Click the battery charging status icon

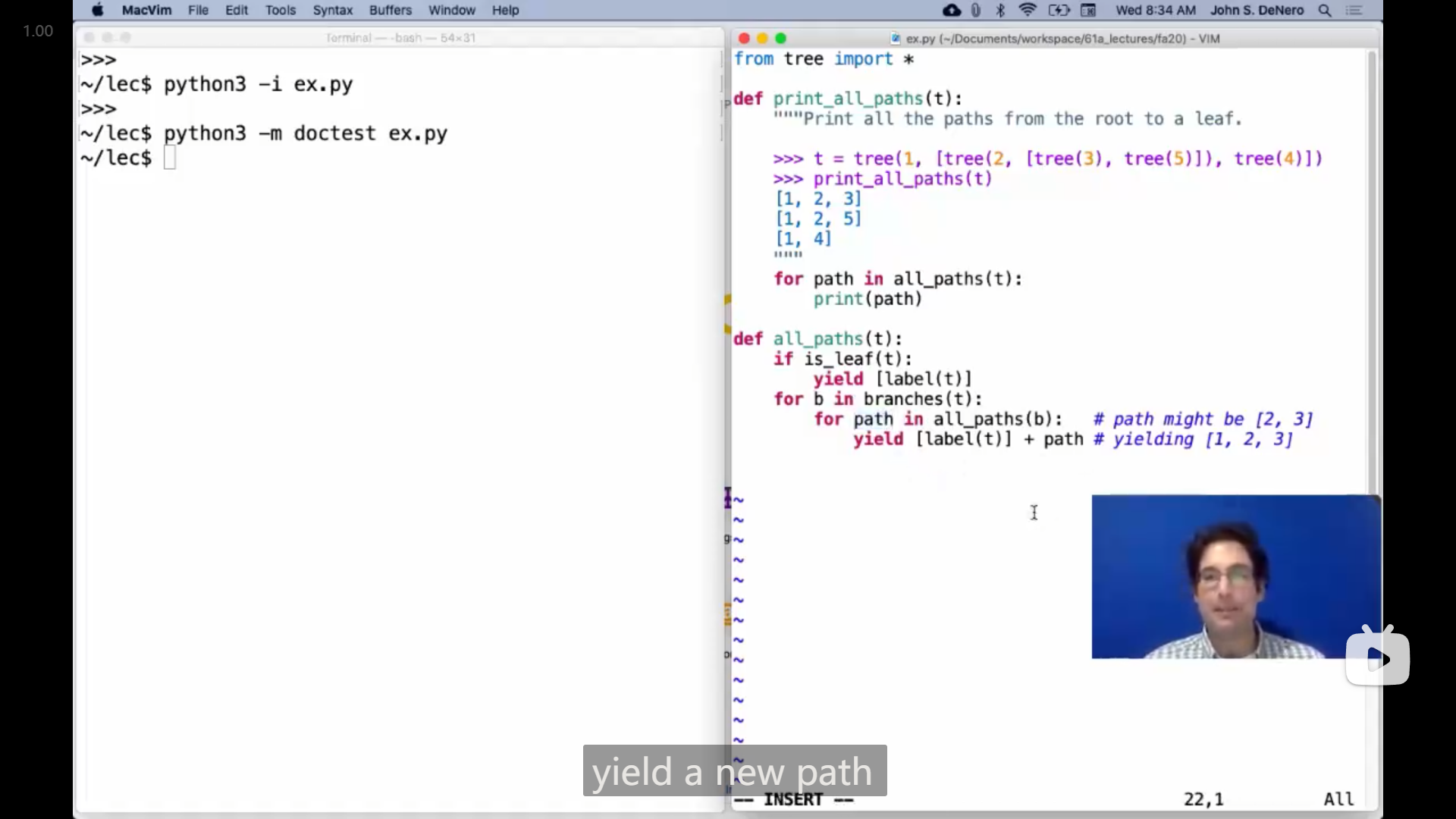(1059, 10)
